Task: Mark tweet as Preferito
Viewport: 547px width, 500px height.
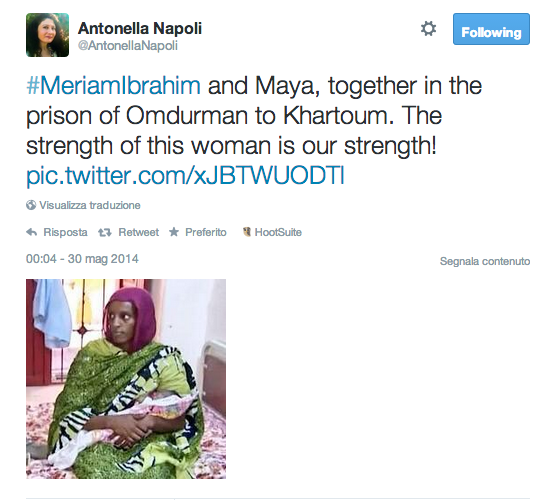Action: [206, 232]
